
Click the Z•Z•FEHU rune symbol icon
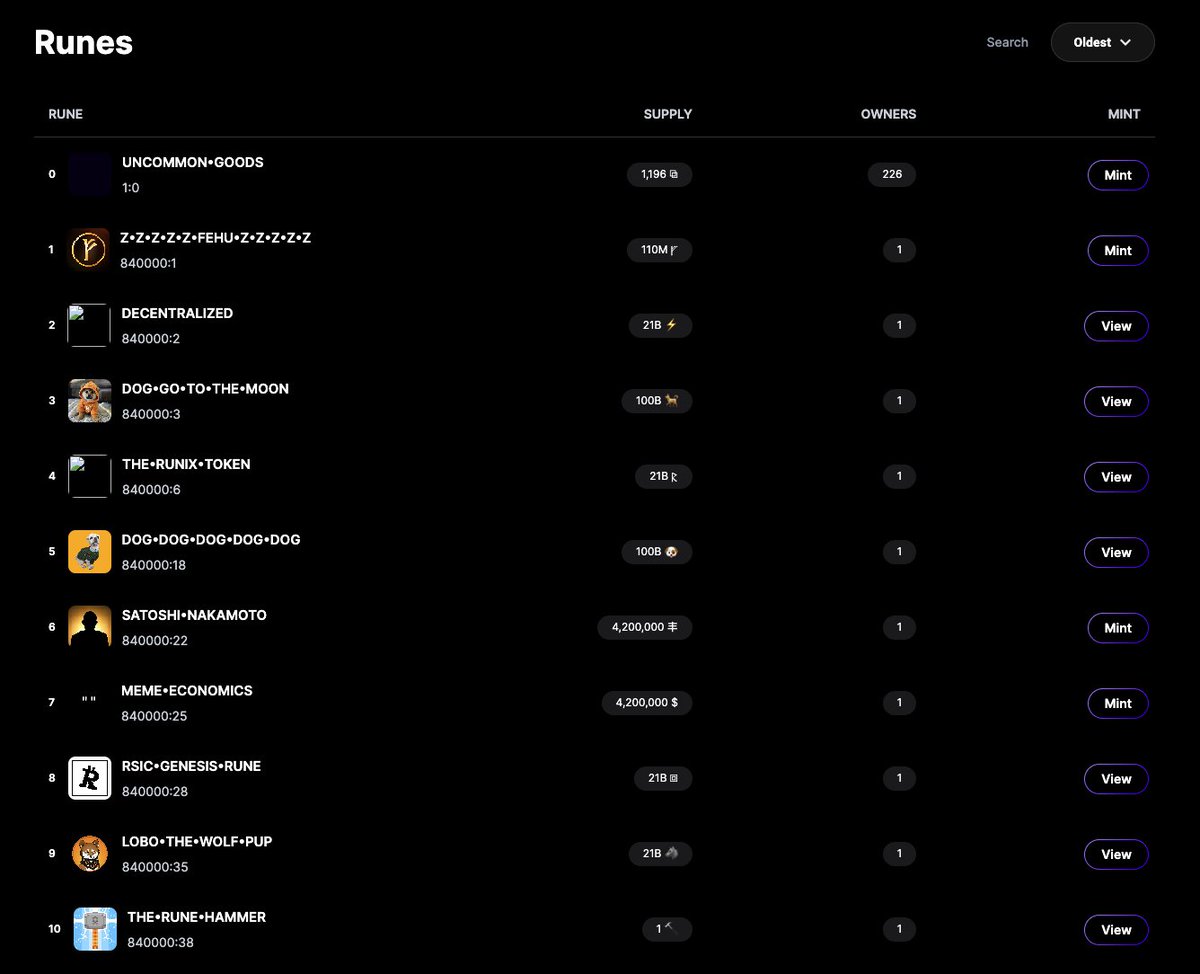pyautogui.click(x=89, y=250)
